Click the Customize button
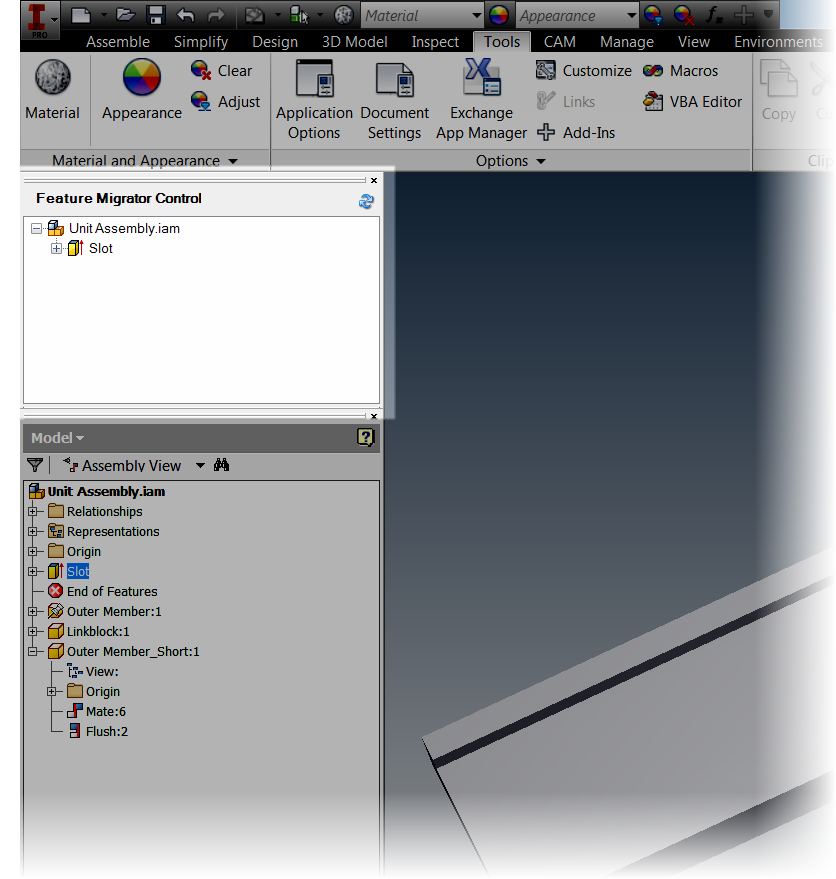This screenshot has width=836, height=879. click(x=595, y=71)
